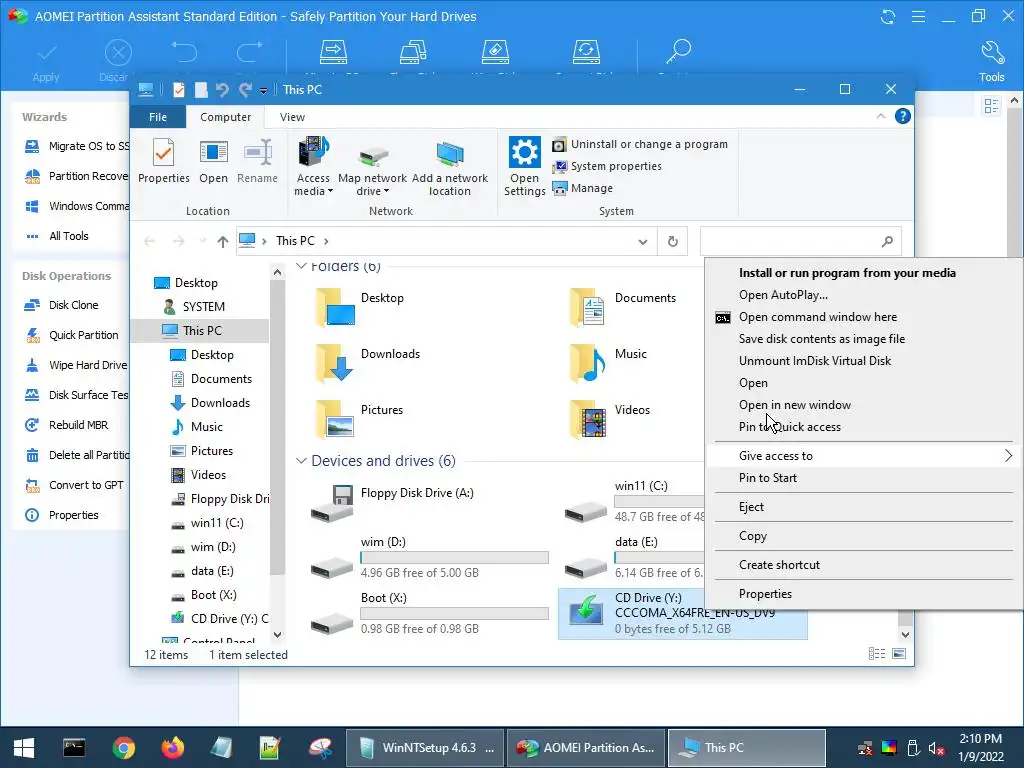This screenshot has height=768, width=1024.
Task: Click data (E:) in navigation tree
Action: (x=202, y=571)
